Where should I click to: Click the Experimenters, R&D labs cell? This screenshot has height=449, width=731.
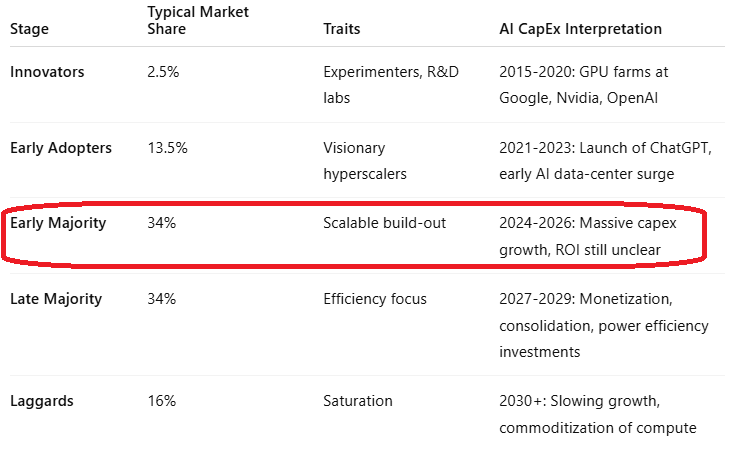click(x=391, y=85)
